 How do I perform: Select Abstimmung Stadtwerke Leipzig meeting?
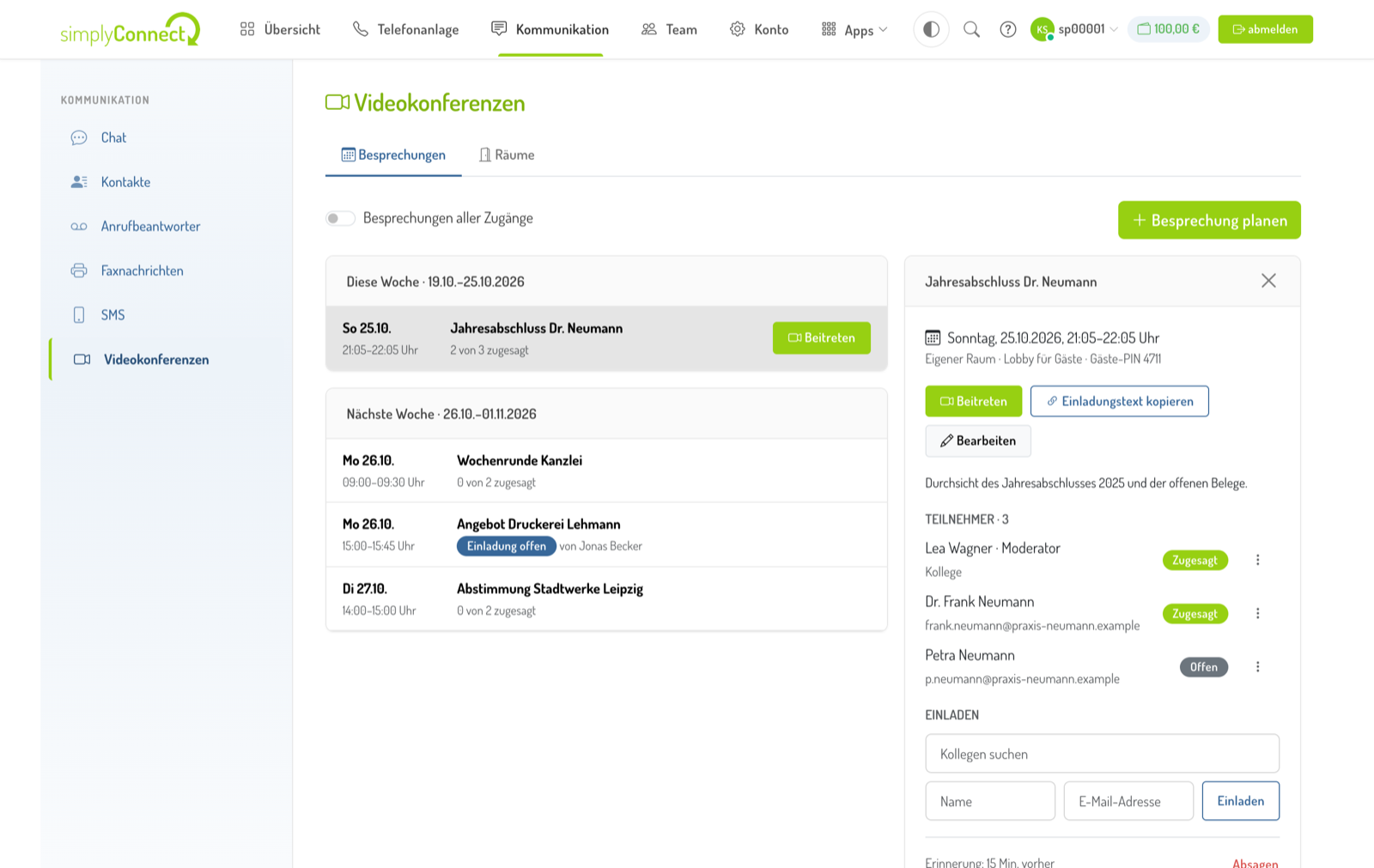point(606,599)
